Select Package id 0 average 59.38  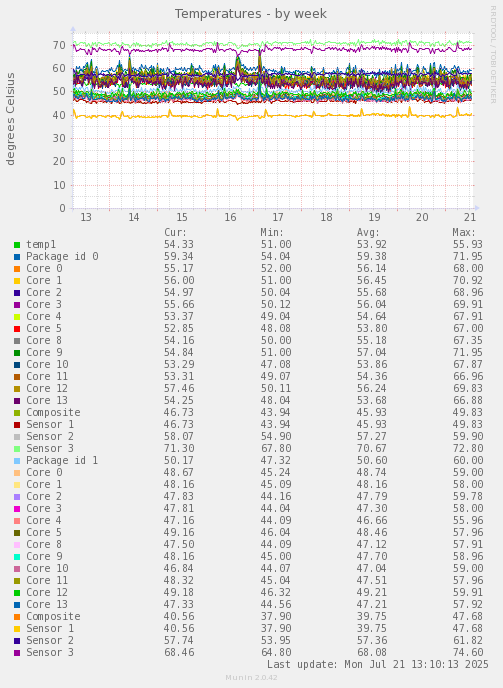click(x=372, y=256)
